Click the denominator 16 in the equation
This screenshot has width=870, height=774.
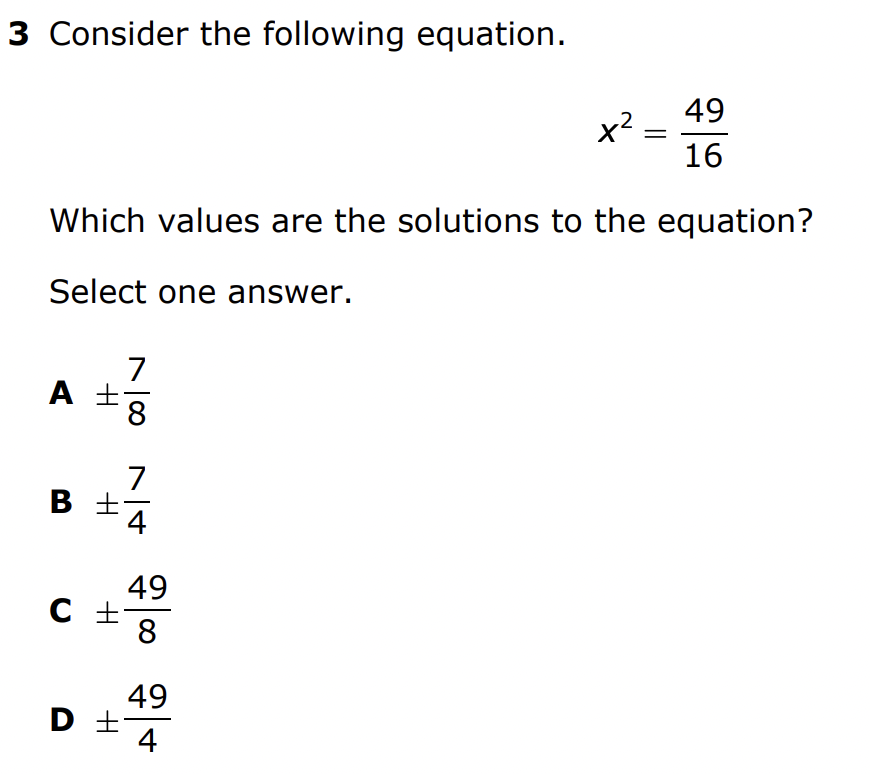tap(704, 156)
